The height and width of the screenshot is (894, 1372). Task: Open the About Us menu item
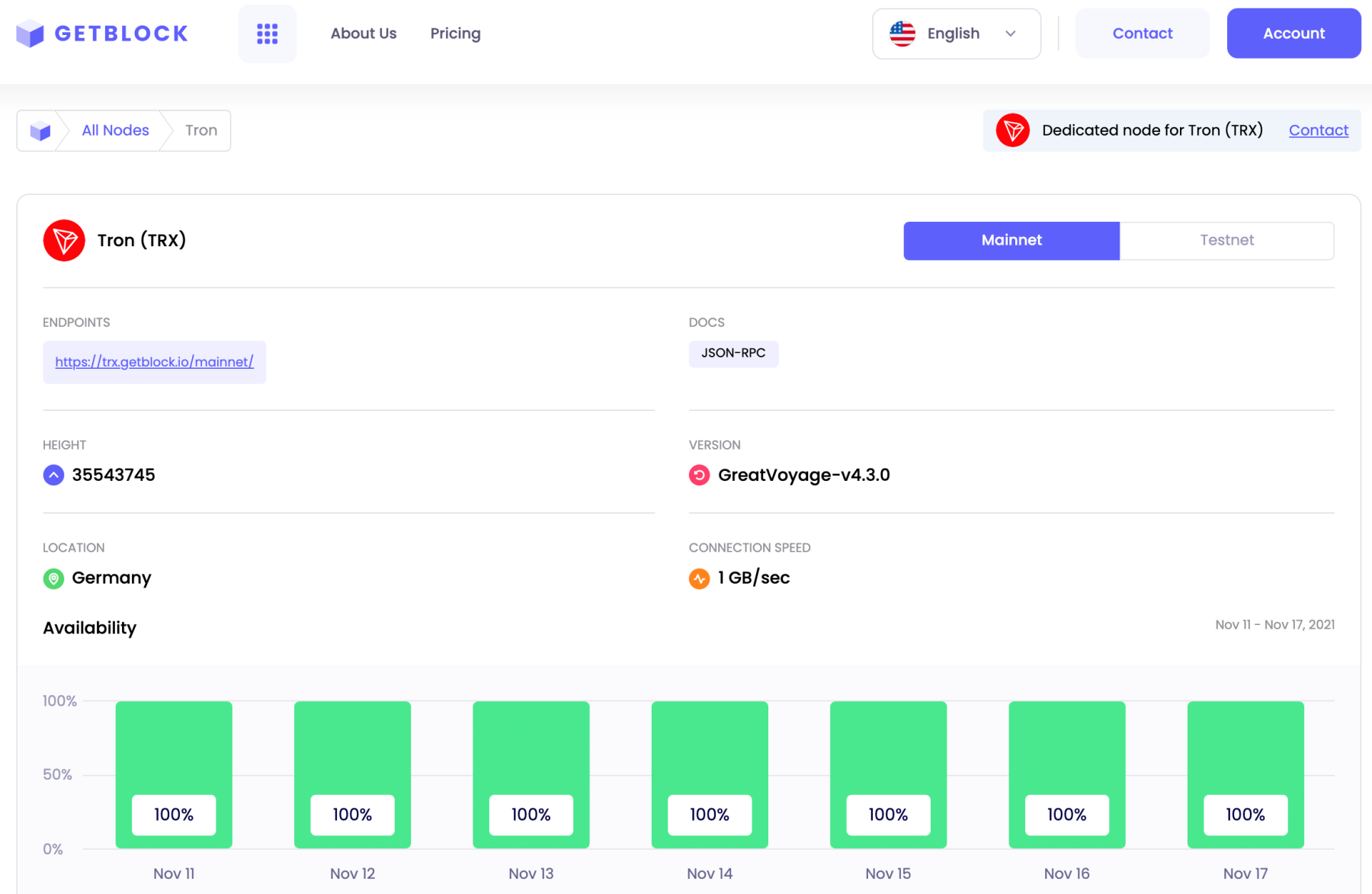coord(363,33)
